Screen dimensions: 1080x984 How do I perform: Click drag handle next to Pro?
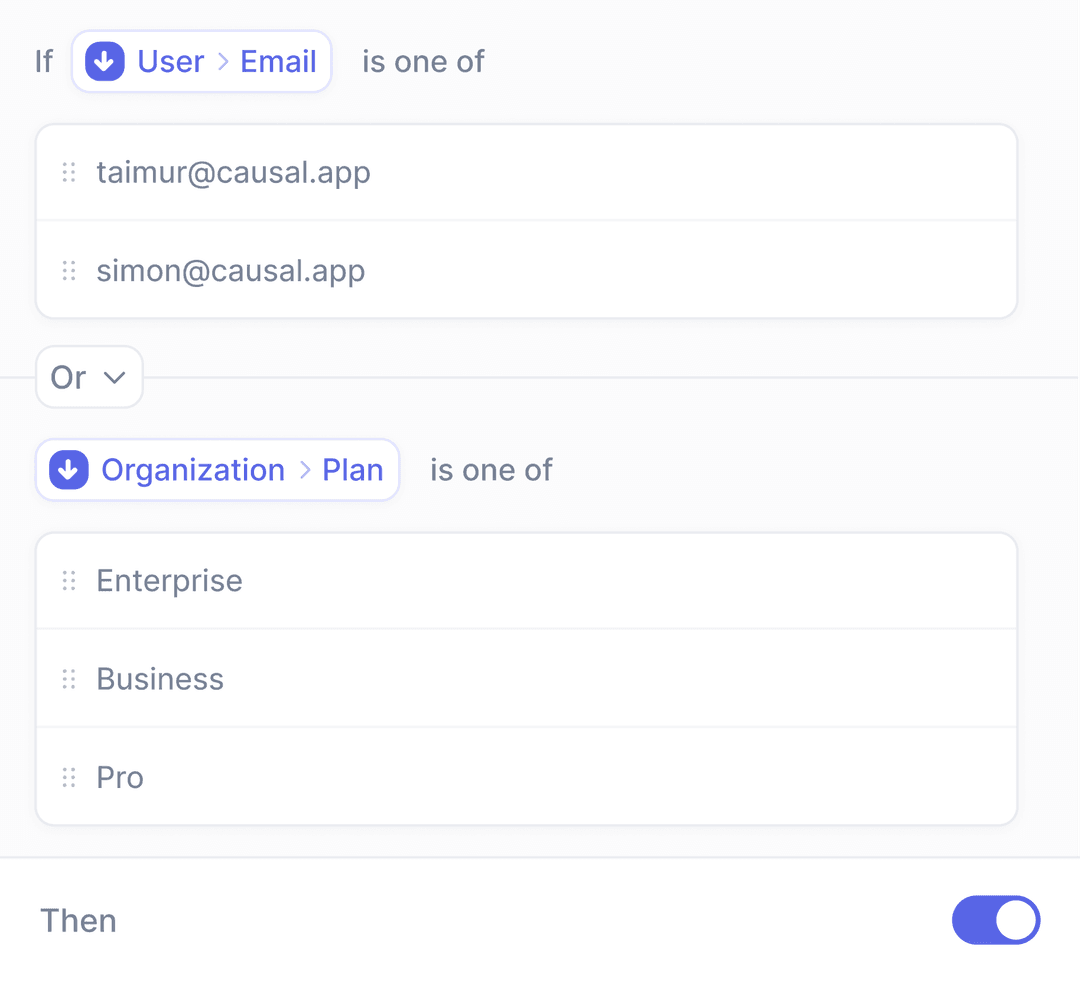coord(69,777)
